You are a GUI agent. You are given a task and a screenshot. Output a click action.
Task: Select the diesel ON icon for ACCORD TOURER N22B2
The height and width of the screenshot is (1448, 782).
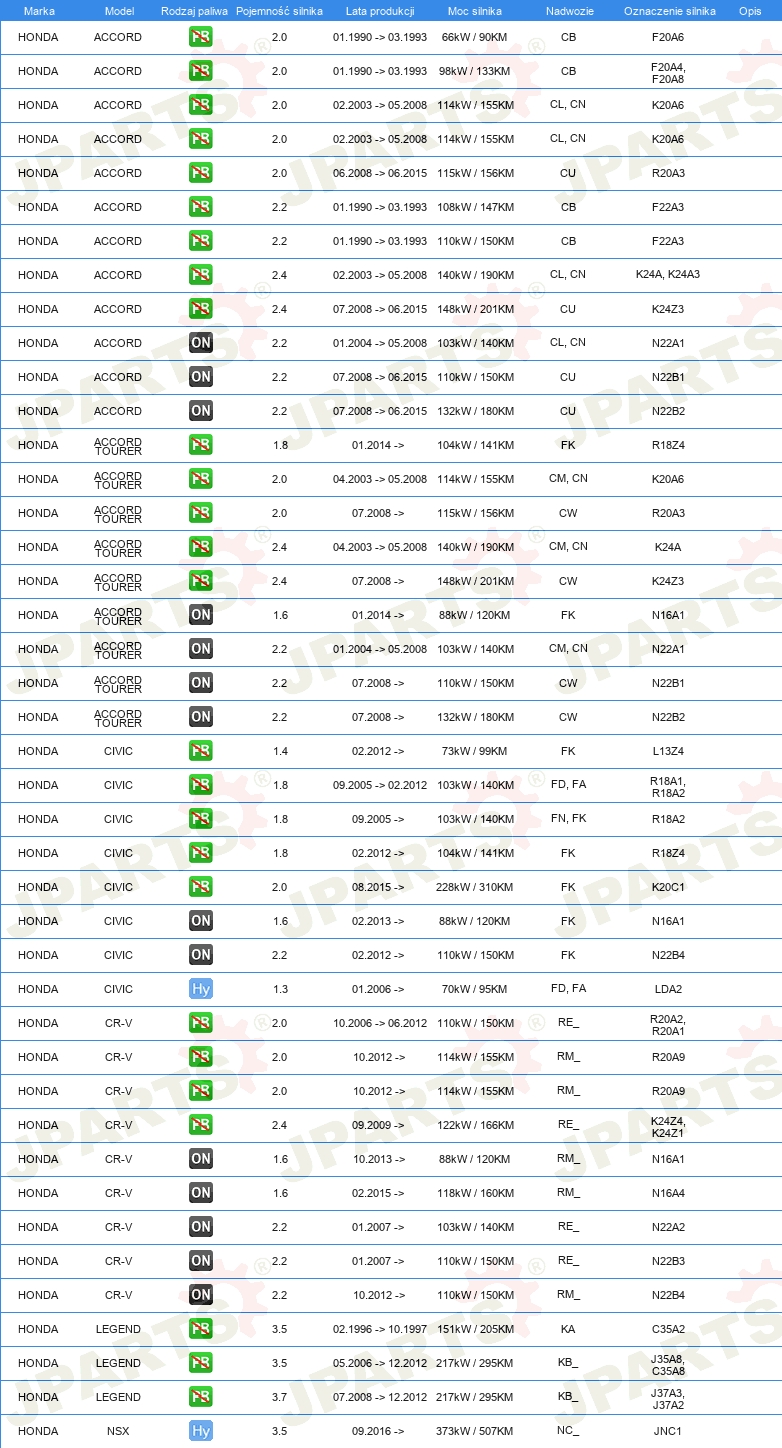(201, 717)
